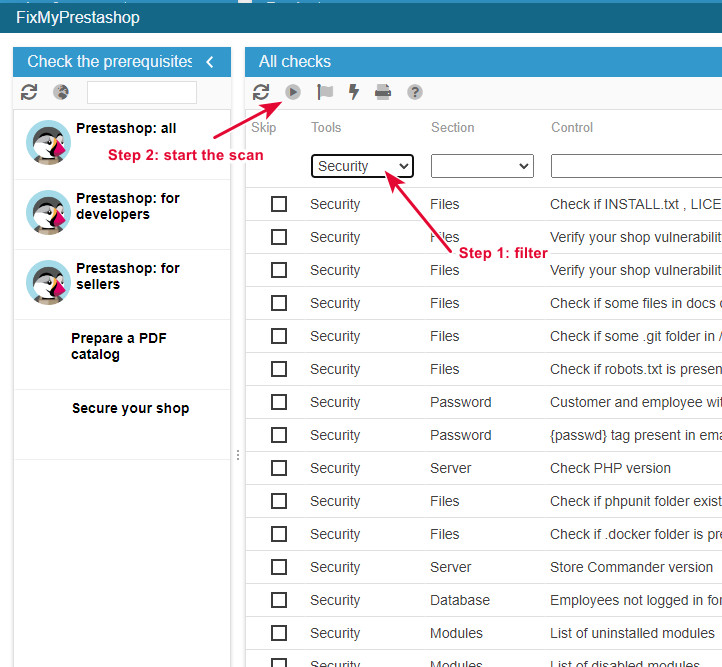The height and width of the screenshot is (667, 722).
Task: Tick Skip checkbox for Store Commander version
Action: (x=279, y=567)
